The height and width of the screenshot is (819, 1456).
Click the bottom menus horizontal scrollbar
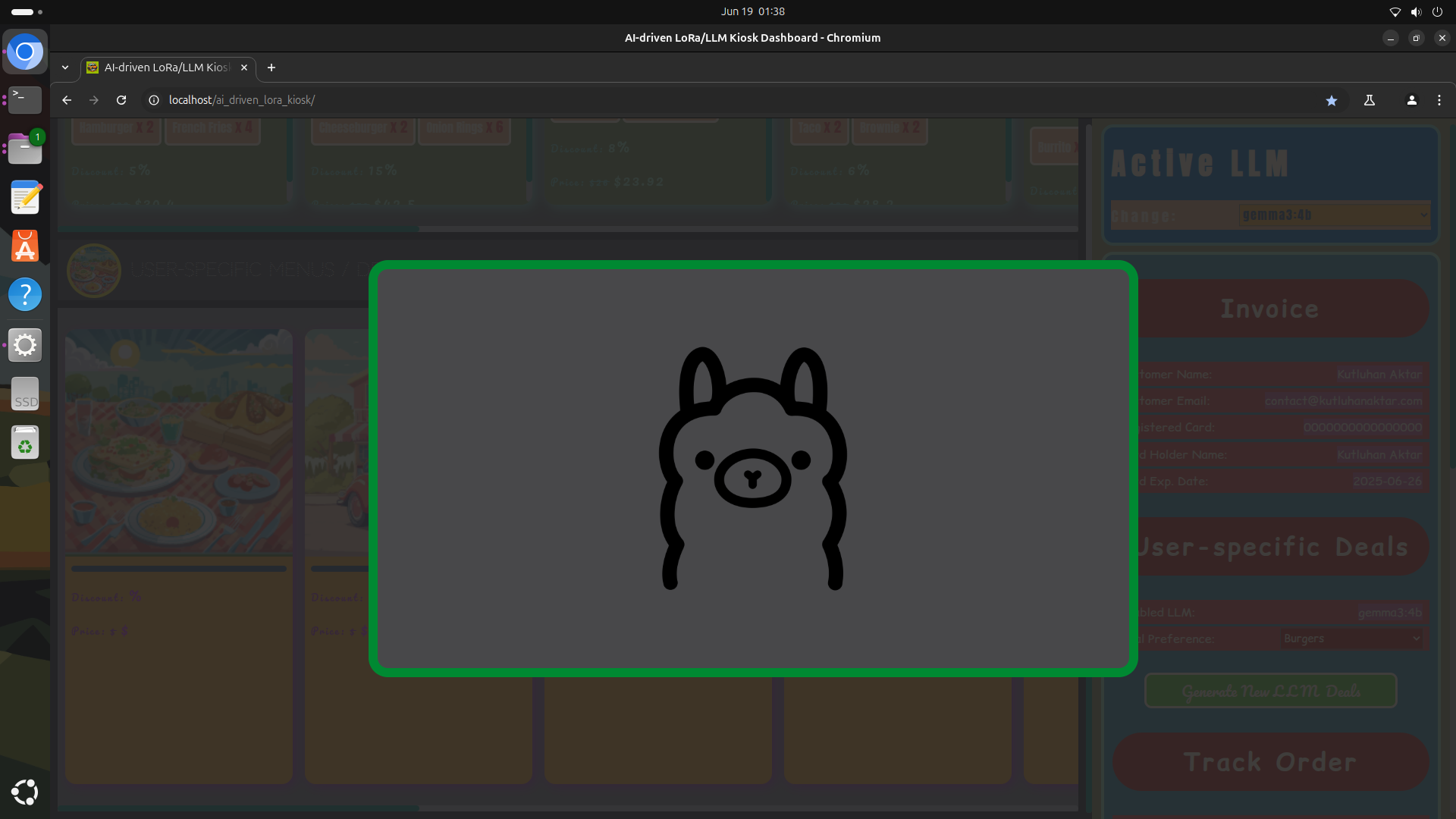click(238, 808)
